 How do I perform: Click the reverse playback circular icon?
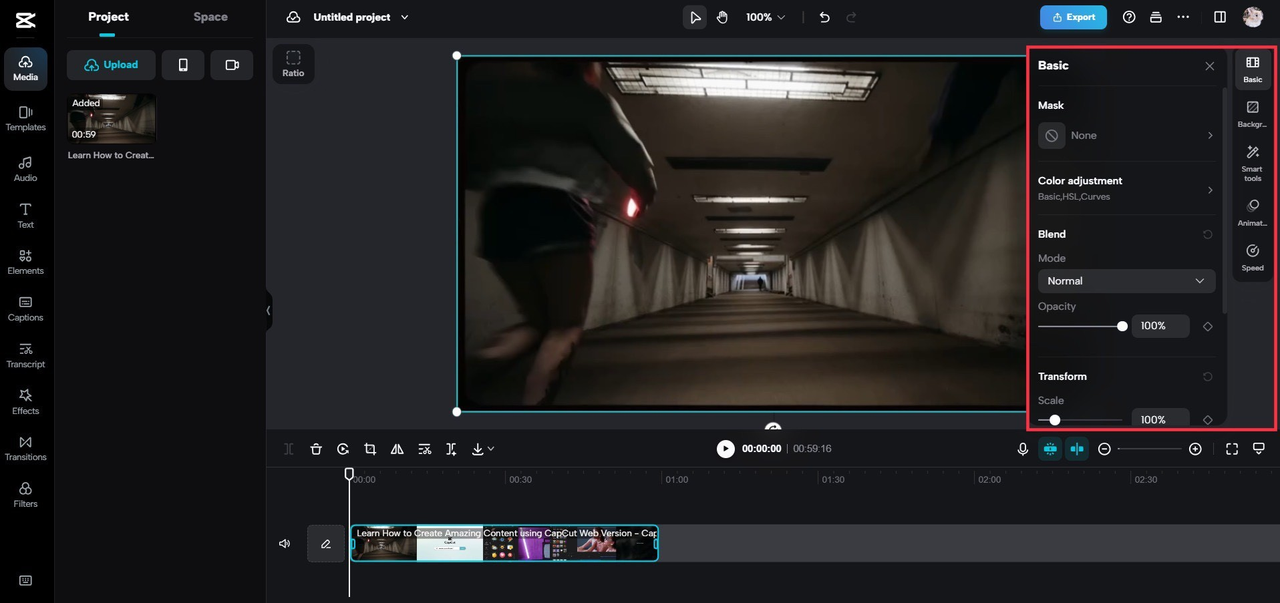point(343,449)
